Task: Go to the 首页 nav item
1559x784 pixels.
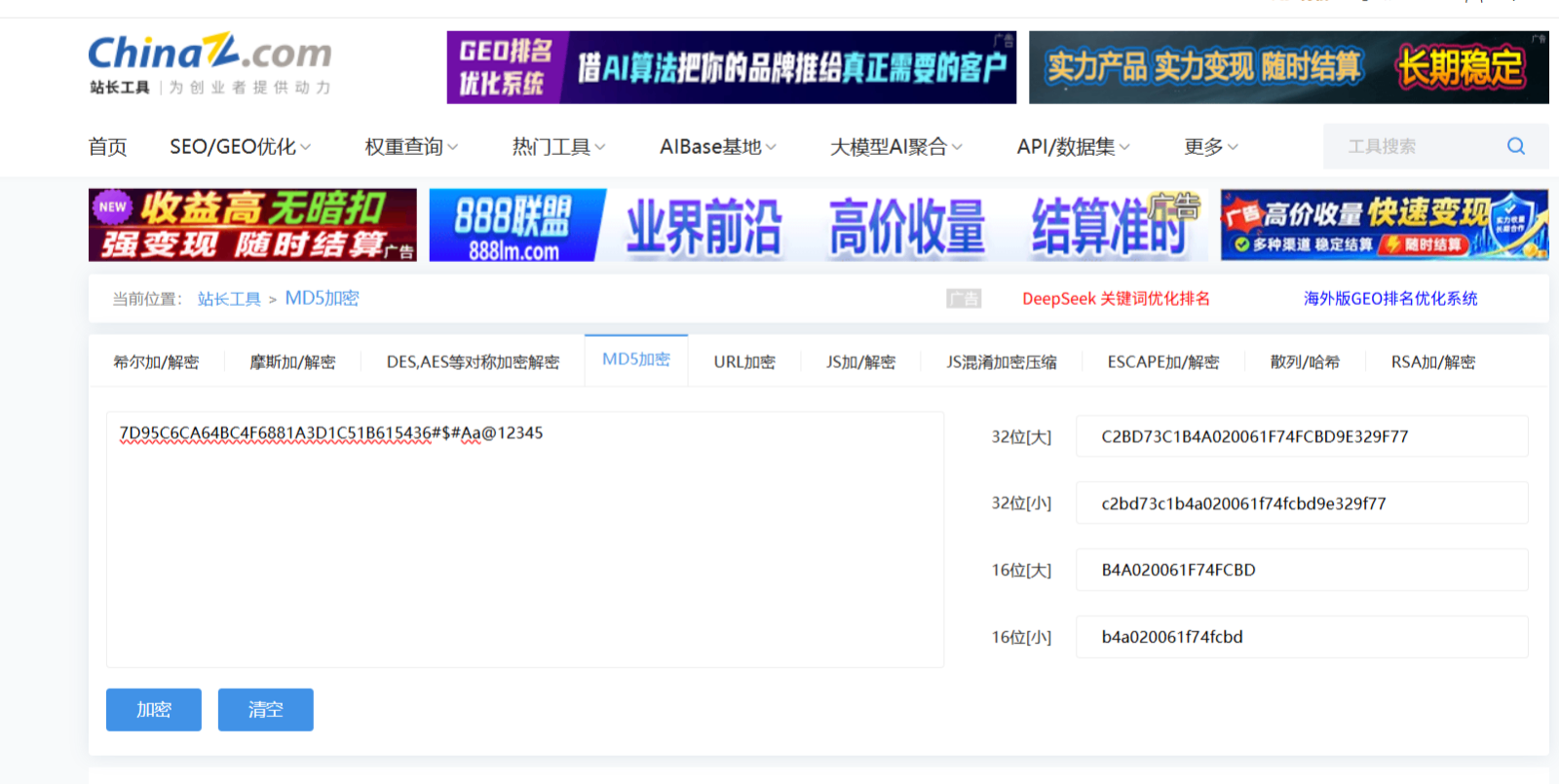Action: pos(107,146)
